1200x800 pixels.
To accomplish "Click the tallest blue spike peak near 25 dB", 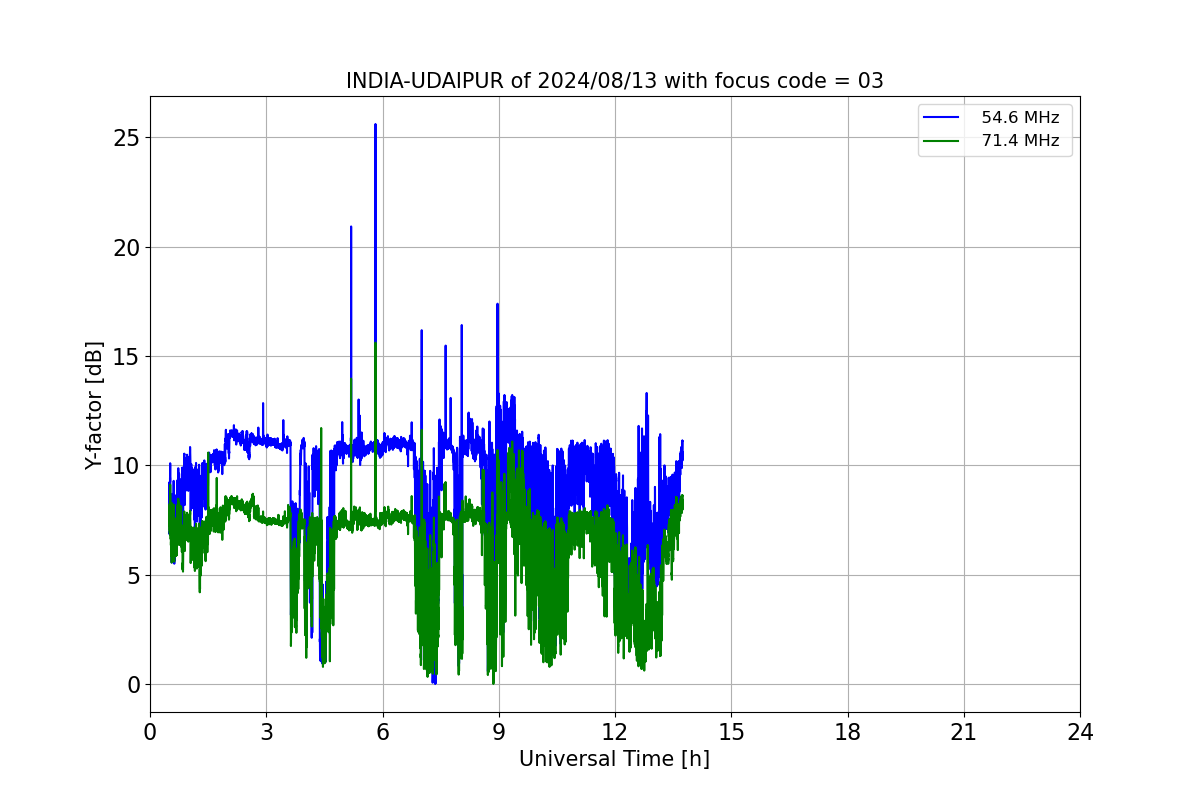I will [x=375, y=126].
